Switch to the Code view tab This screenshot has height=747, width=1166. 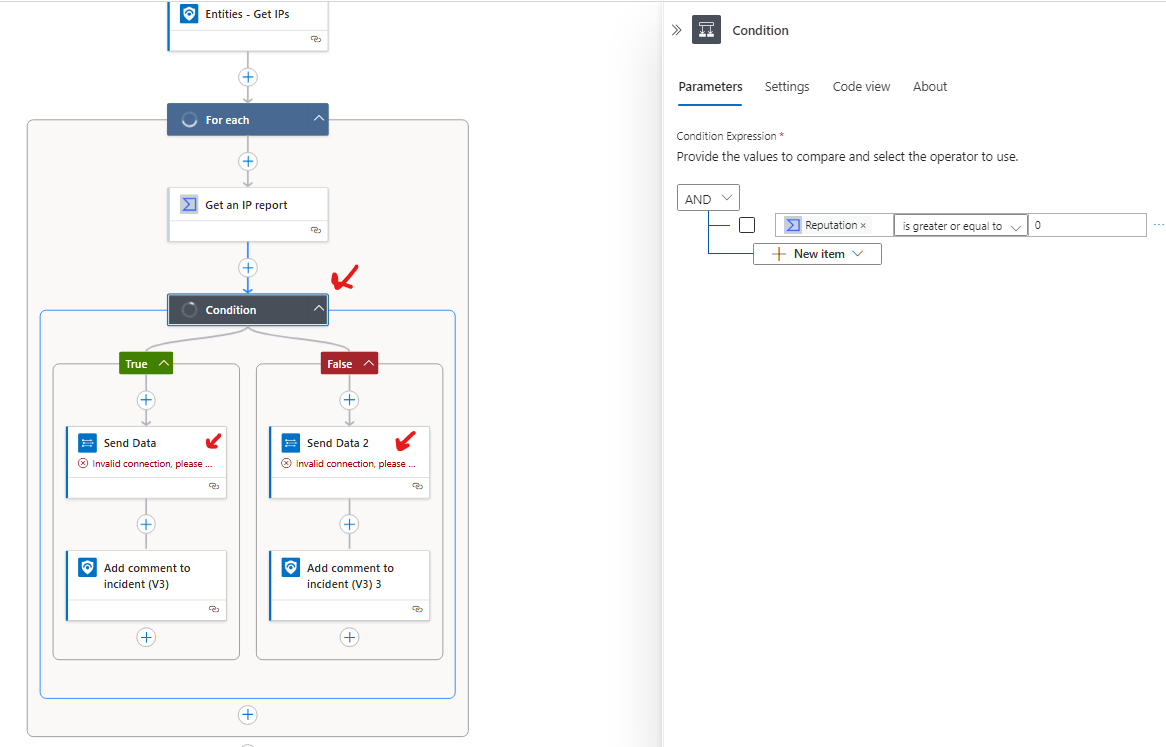860,86
